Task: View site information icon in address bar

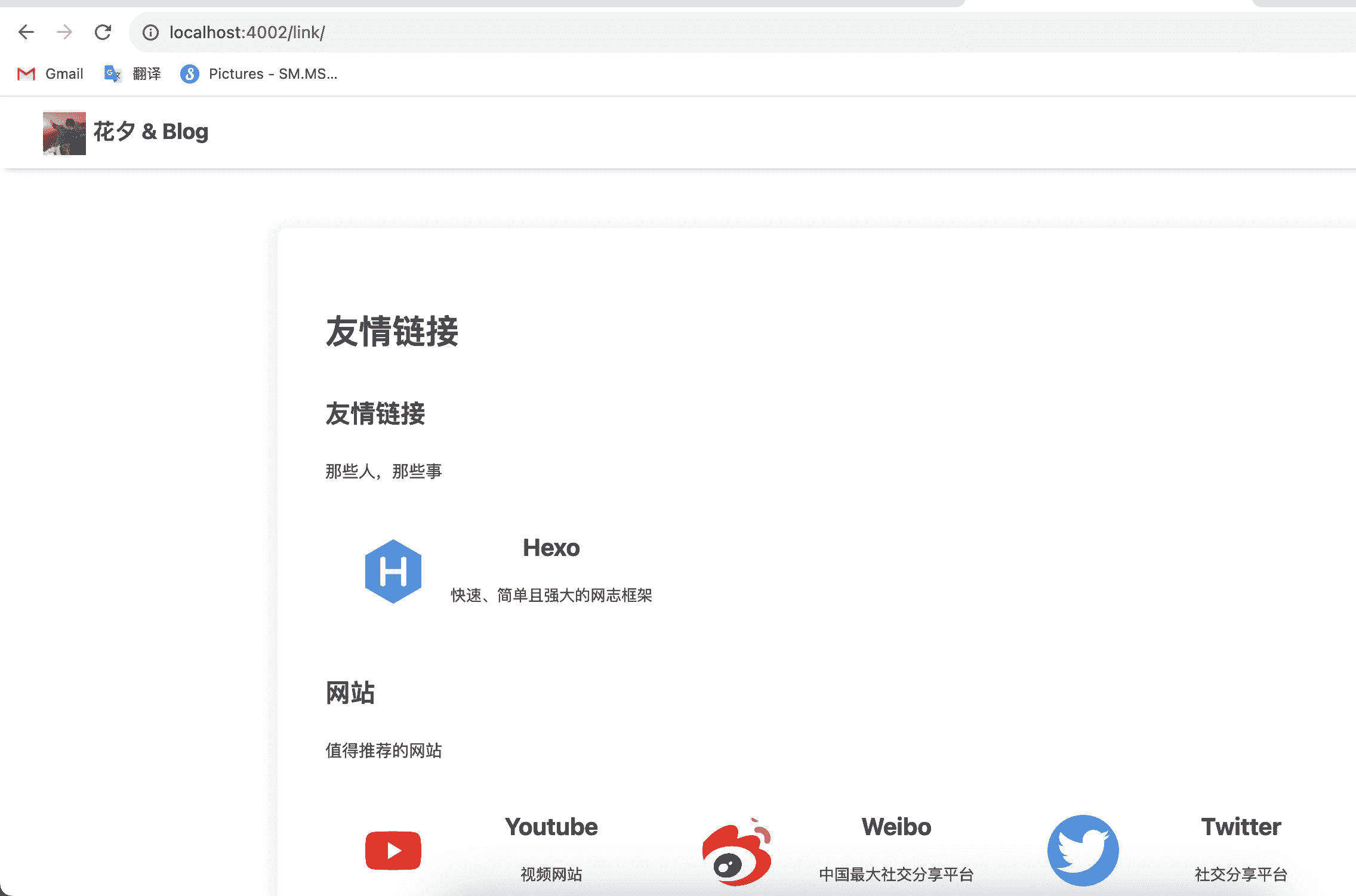Action: click(150, 32)
